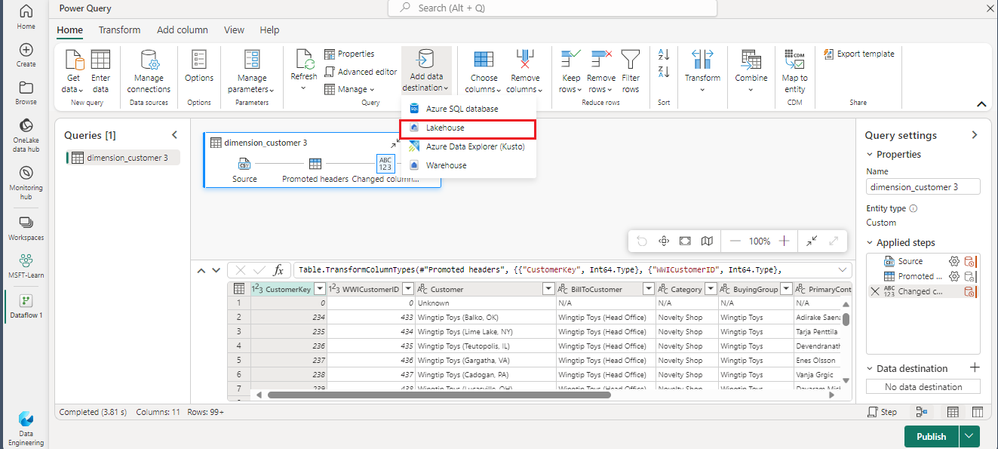Open the Advanced editor

click(x=361, y=72)
